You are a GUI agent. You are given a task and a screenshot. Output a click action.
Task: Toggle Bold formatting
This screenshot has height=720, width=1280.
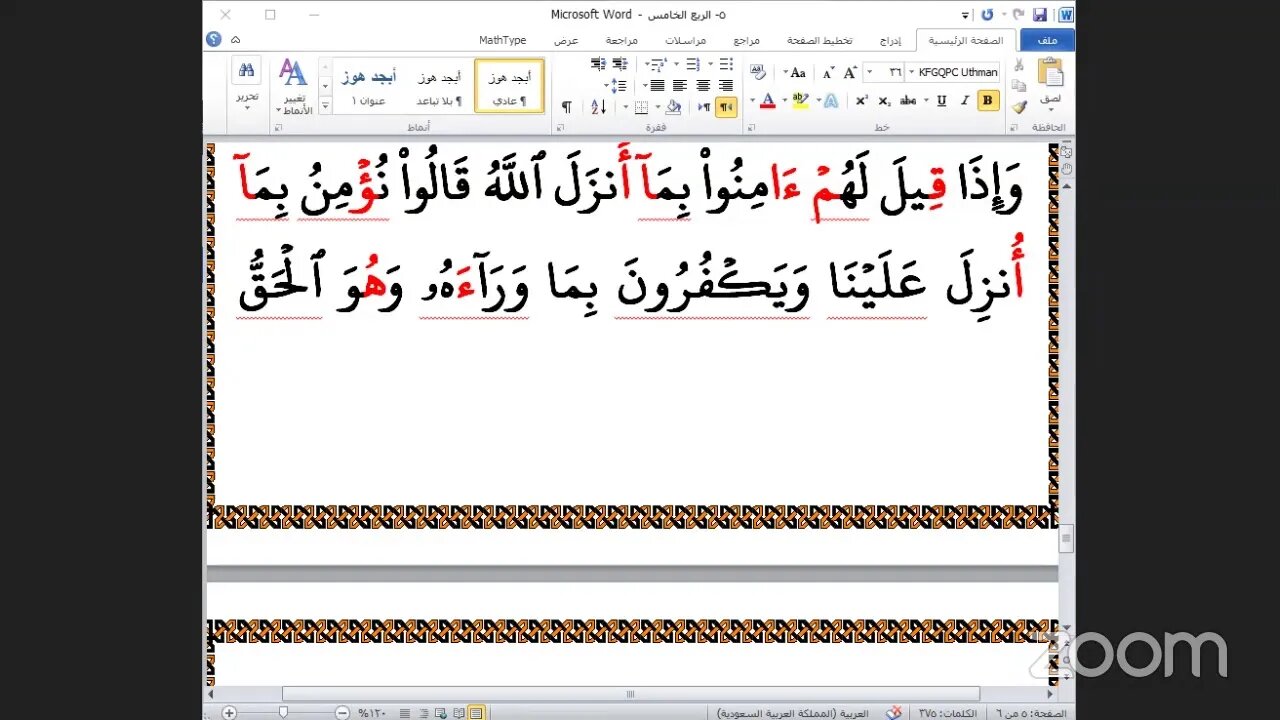point(988,100)
